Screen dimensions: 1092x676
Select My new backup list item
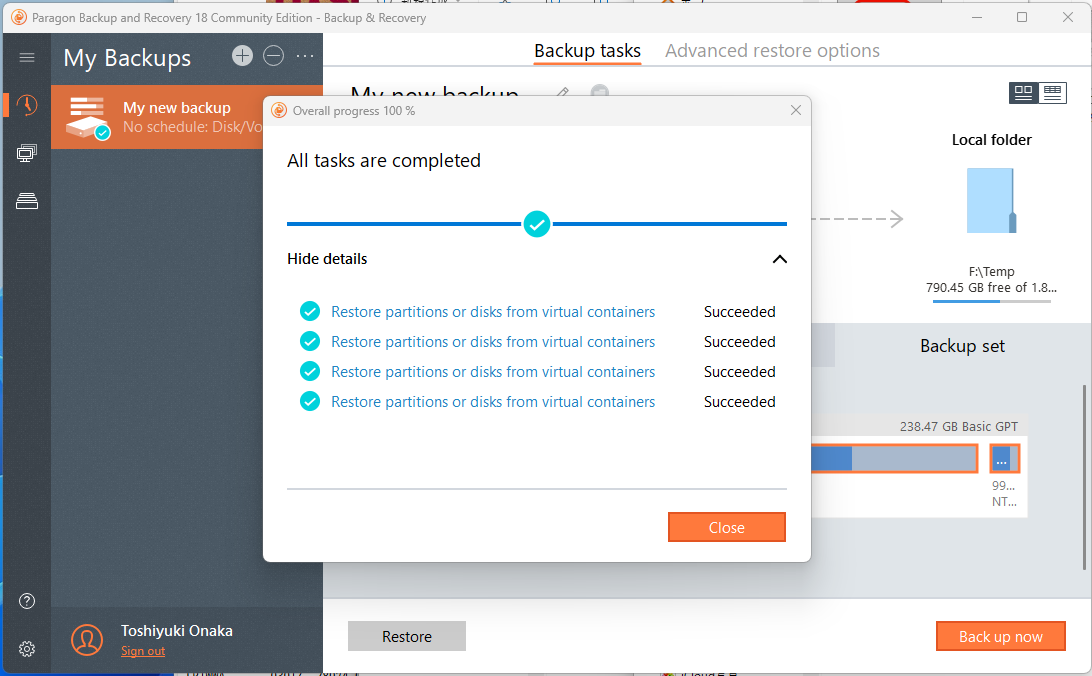(187, 117)
